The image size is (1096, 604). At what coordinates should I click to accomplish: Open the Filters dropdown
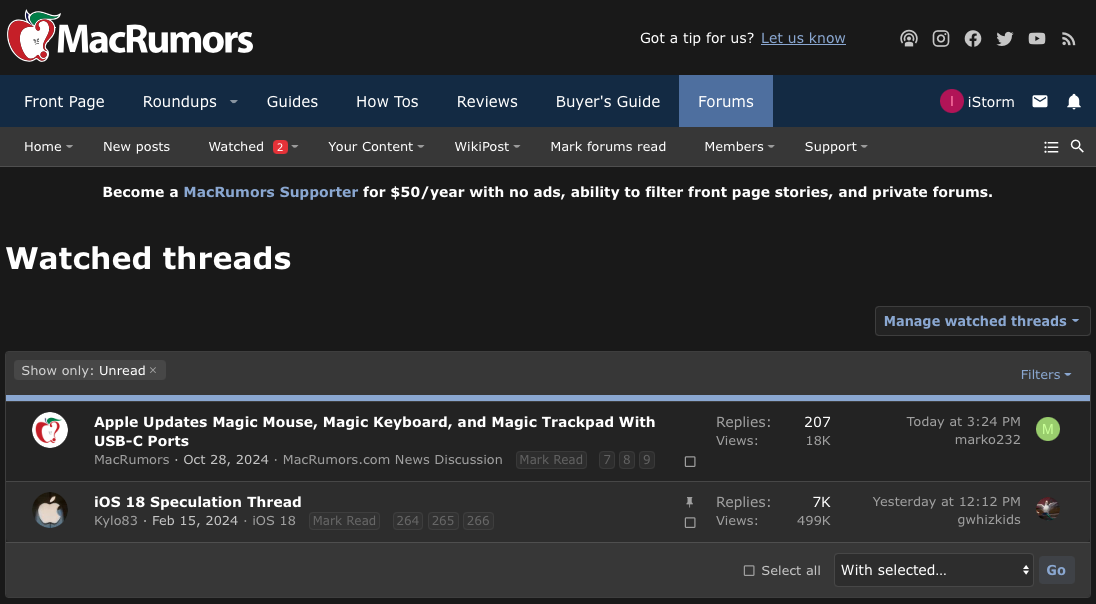1046,375
